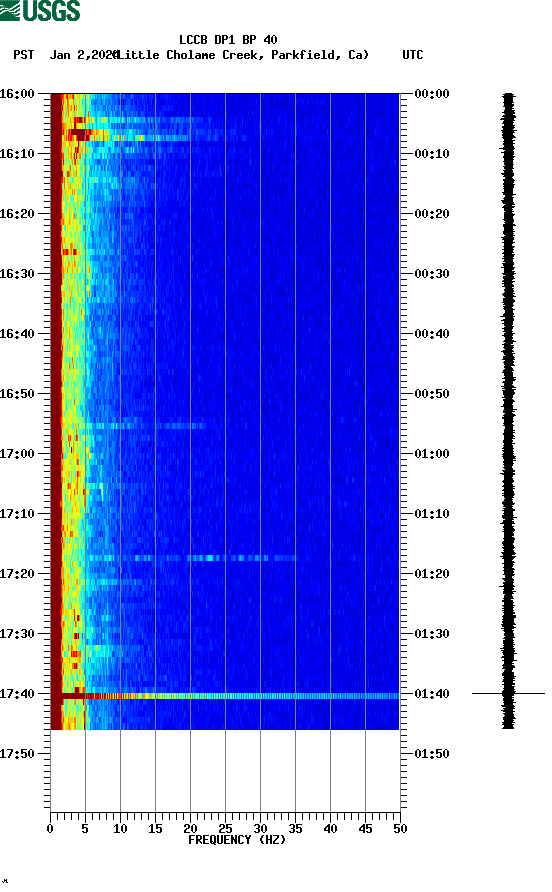The height and width of the screenshot is (892, 552).
Task: Click the 'PST' timezone label
Action: (24, 55)
